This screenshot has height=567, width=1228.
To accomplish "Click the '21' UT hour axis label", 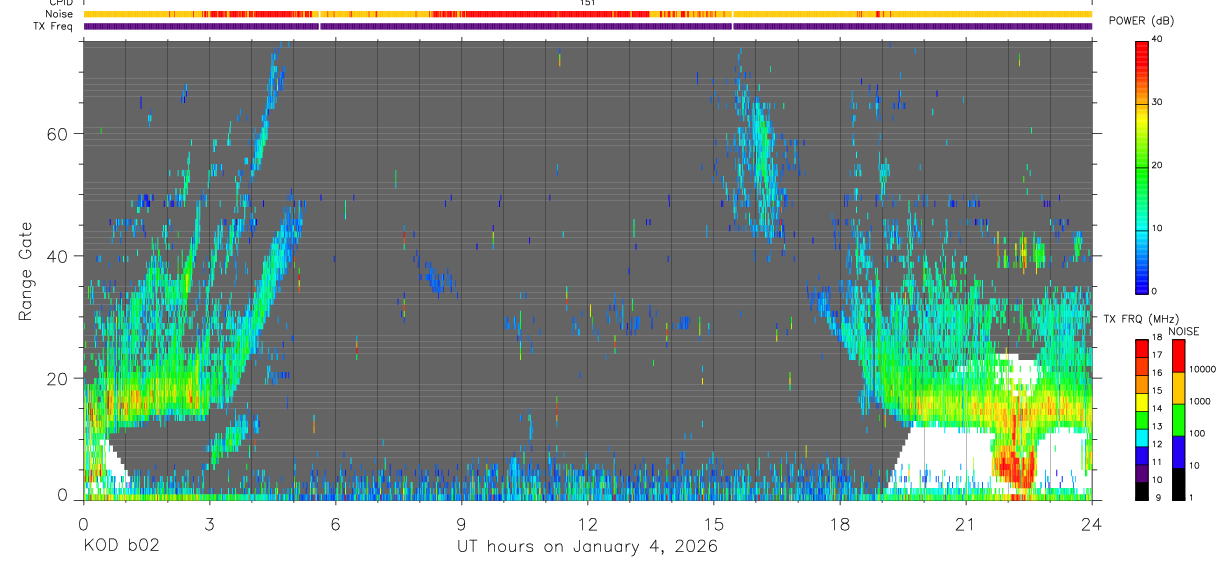I will coord(966,524).
